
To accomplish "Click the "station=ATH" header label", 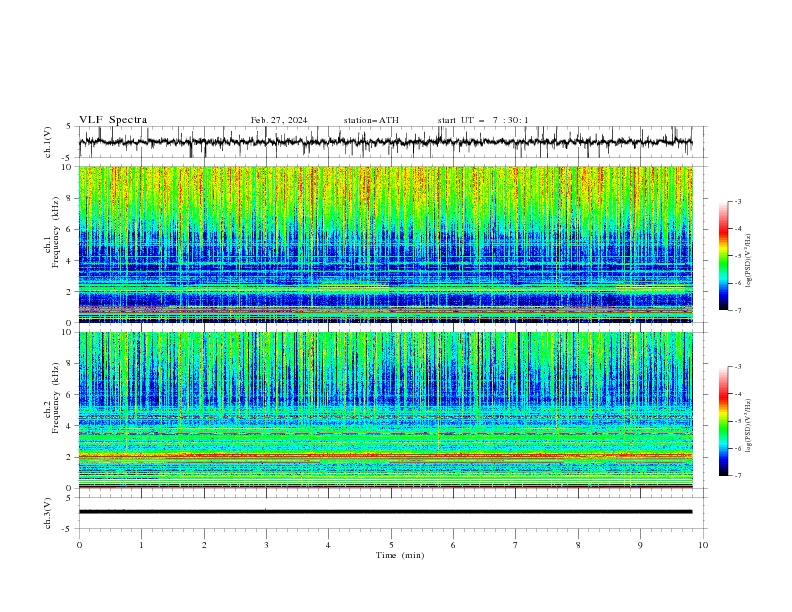I will point(371,120).
